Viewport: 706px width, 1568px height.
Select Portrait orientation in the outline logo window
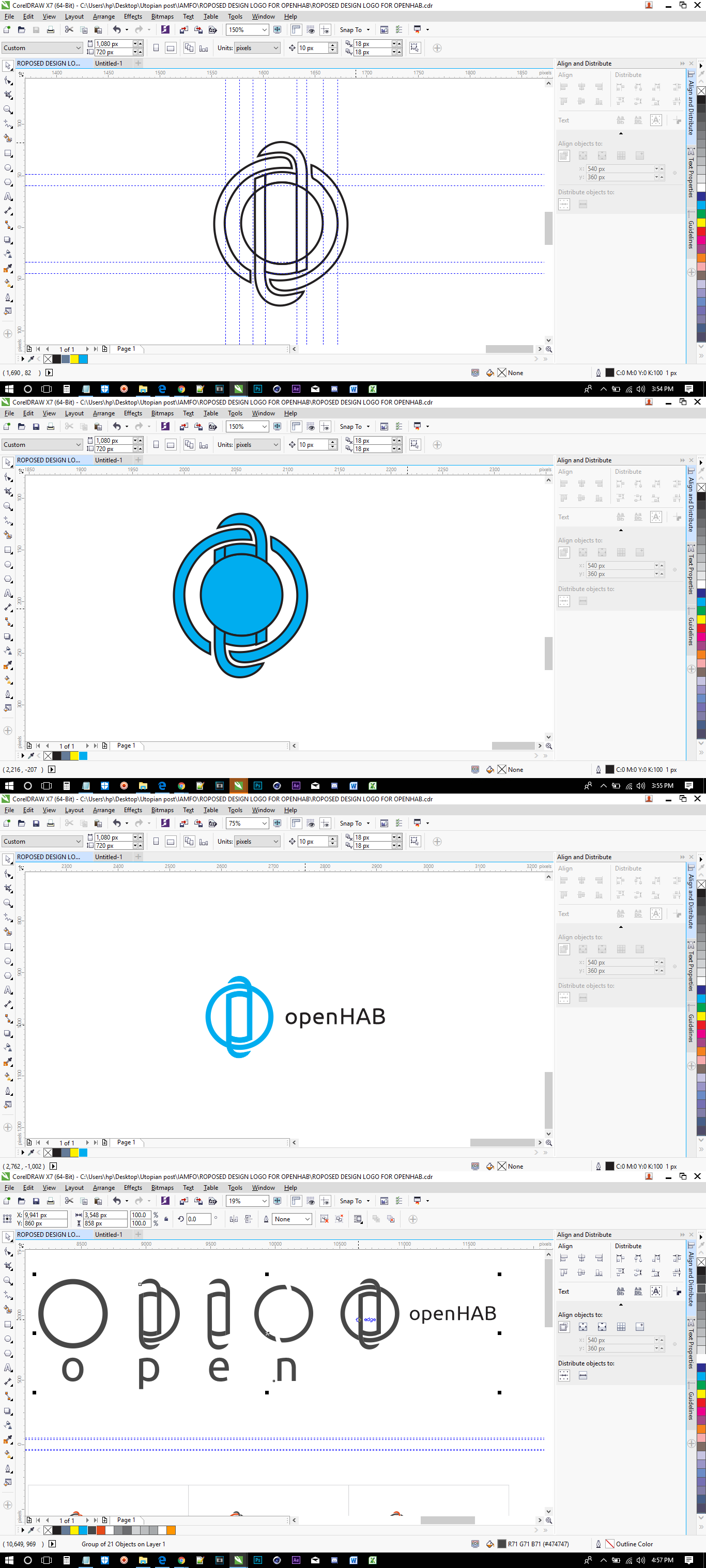coord(156,48)
